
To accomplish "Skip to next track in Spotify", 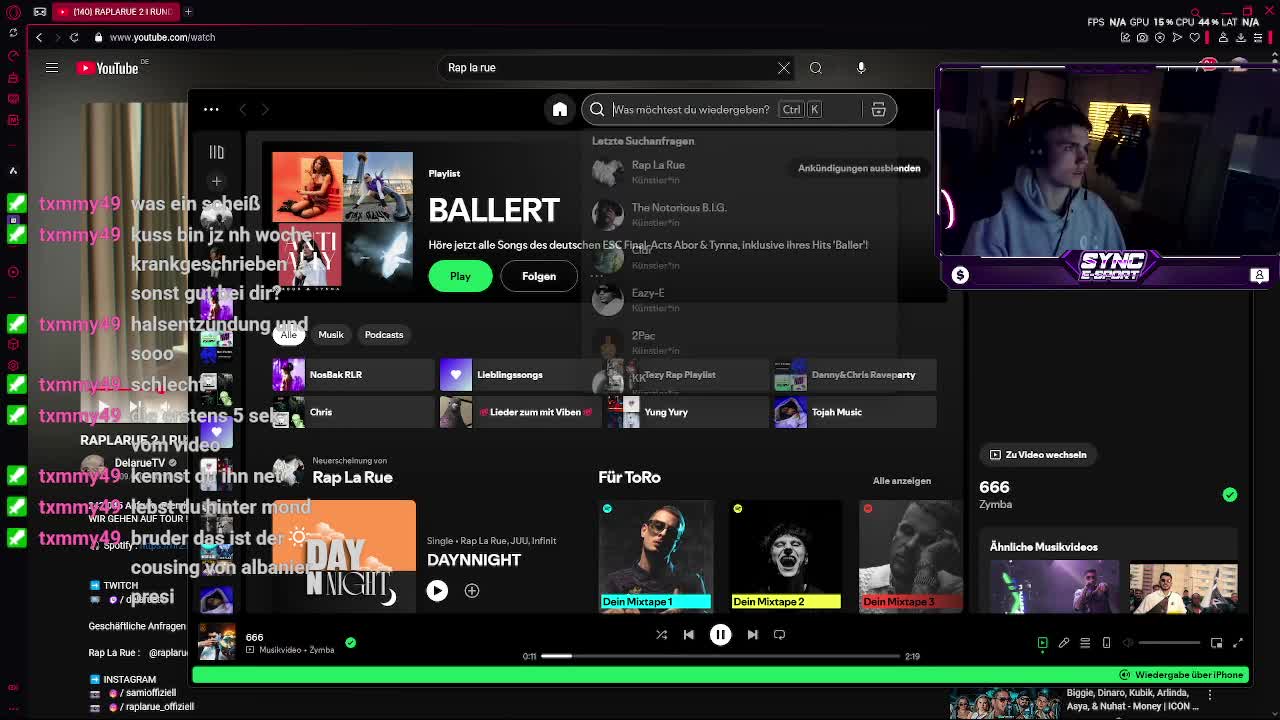I will click(752, 634).
